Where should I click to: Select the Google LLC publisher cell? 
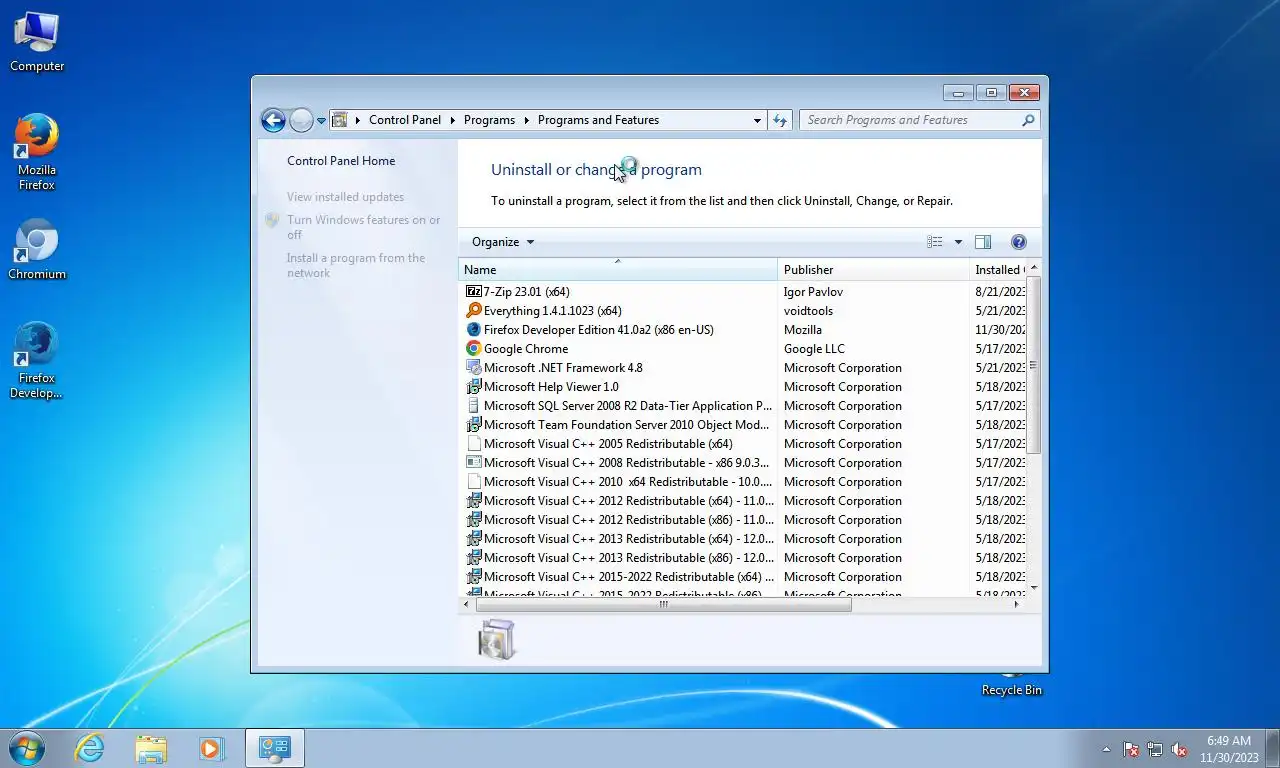pyautogui.click(x=814, y=349)
